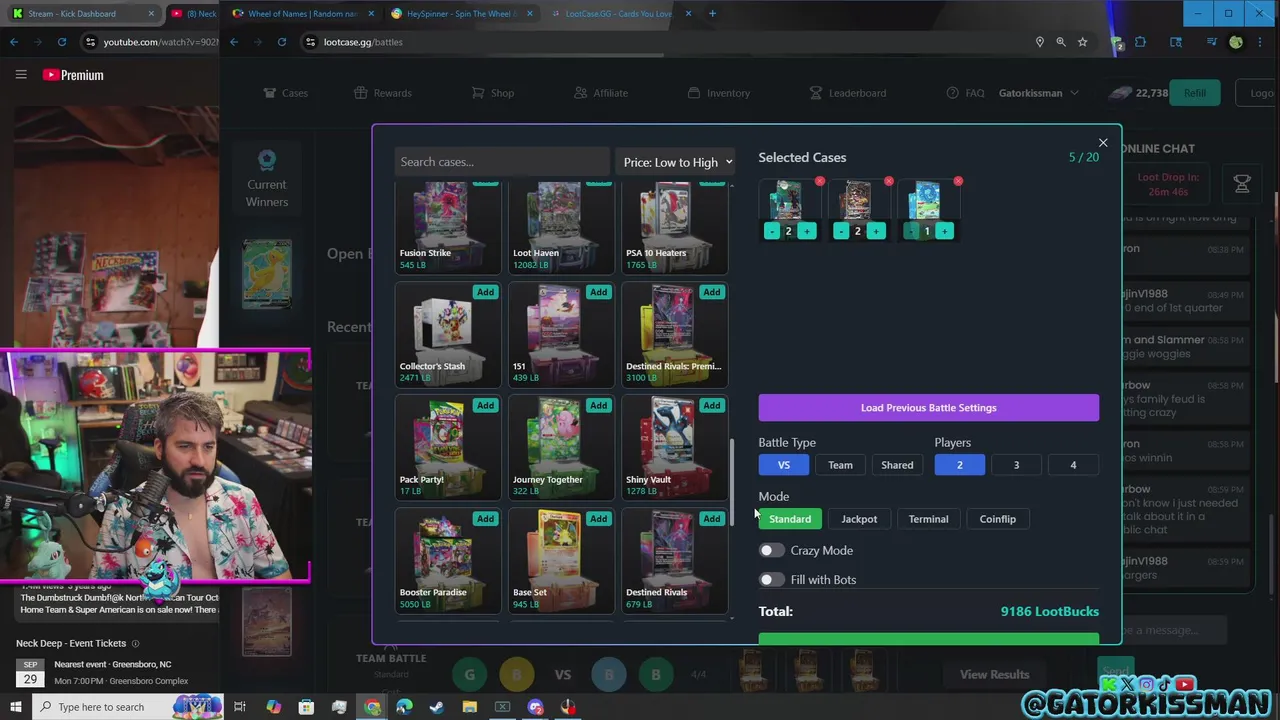Open the FAQ nav item

[965, 93]
